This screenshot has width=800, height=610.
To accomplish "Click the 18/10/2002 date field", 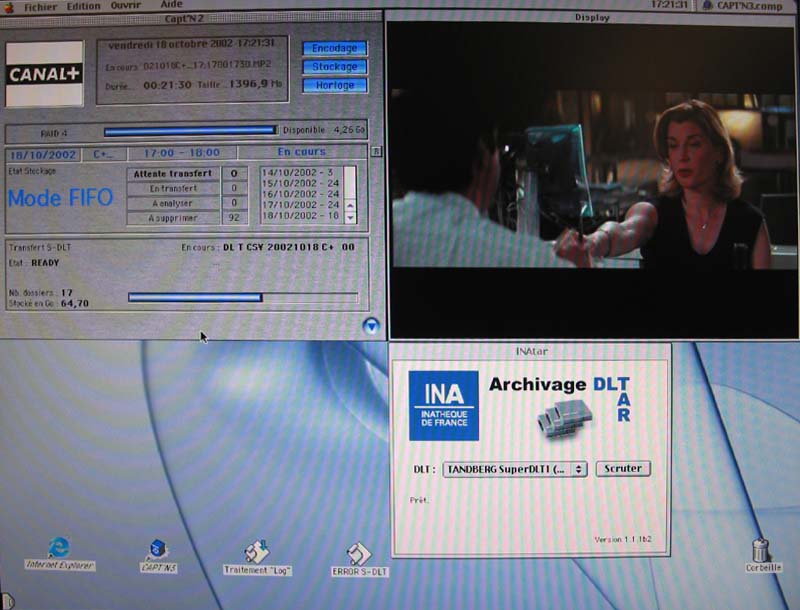I will (x=43, y=155).
